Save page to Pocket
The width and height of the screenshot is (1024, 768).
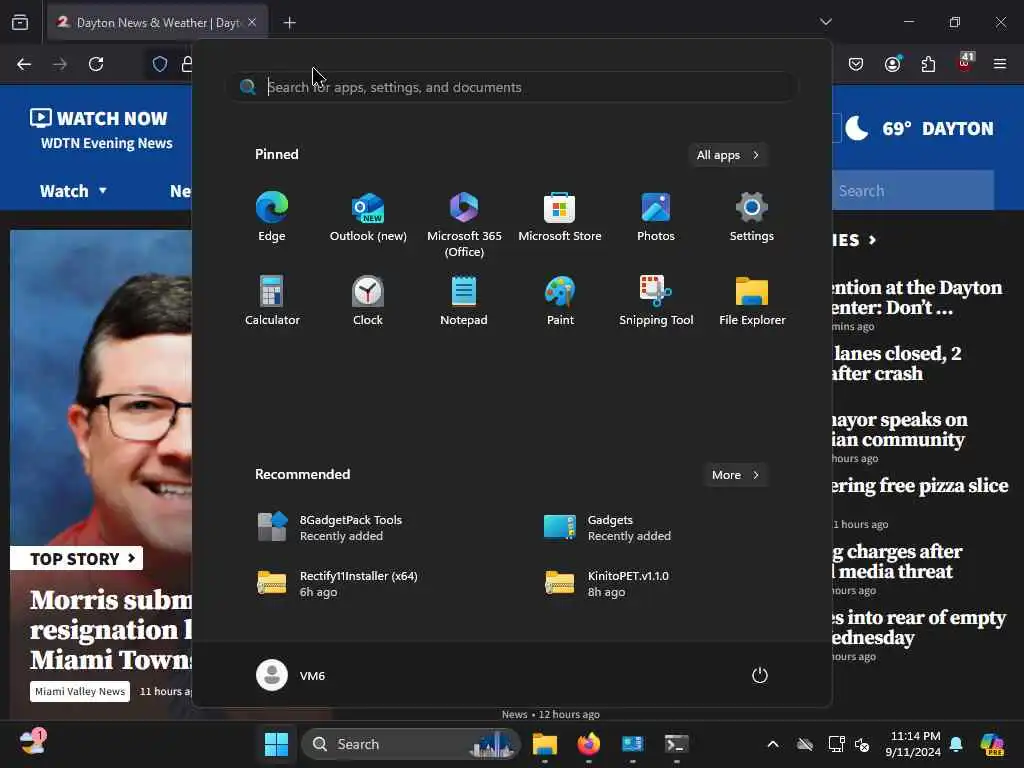coord(856,64)
